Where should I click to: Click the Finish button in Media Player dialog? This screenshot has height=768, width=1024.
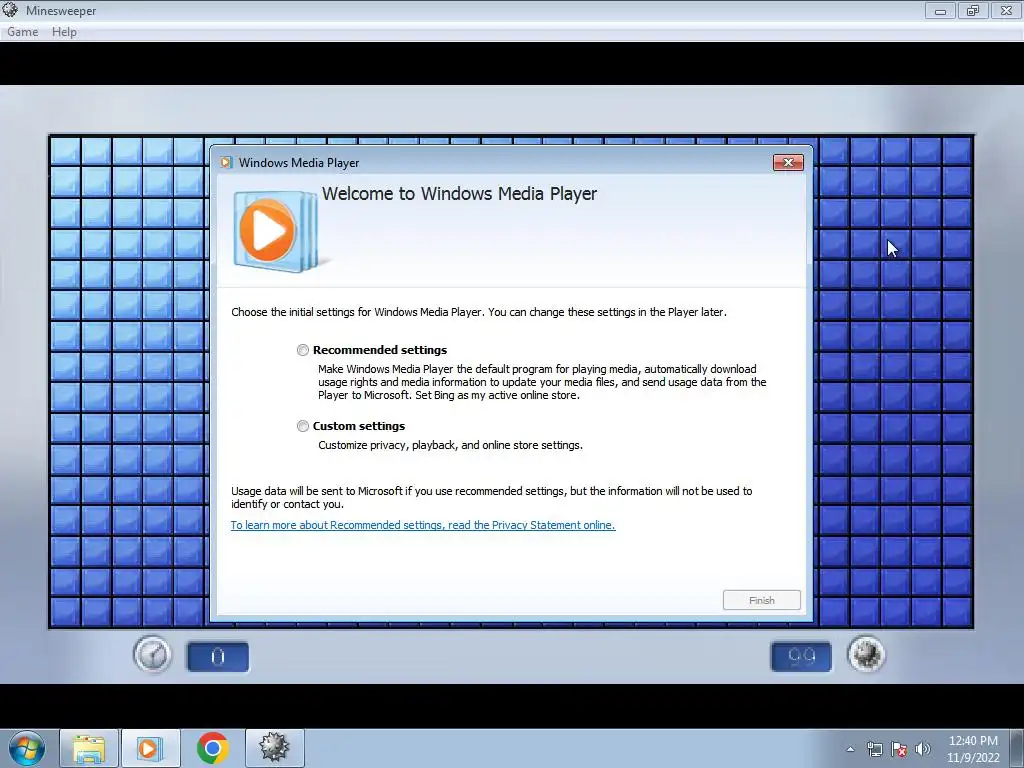pyautogui.click(x=761, y=600)
